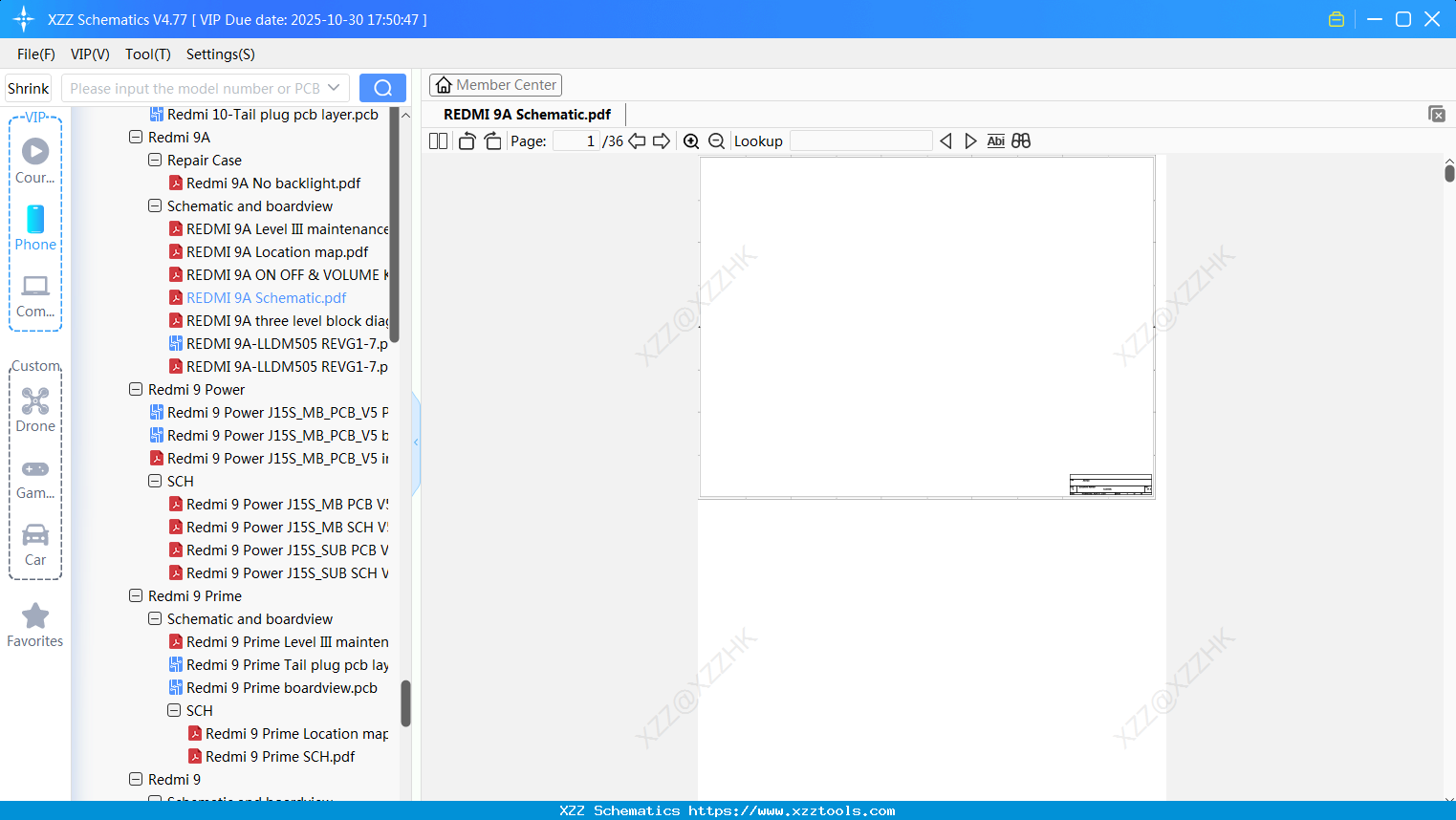Open Settings menu
This screenshot has height=820, width=1456.
pos(221,54)
